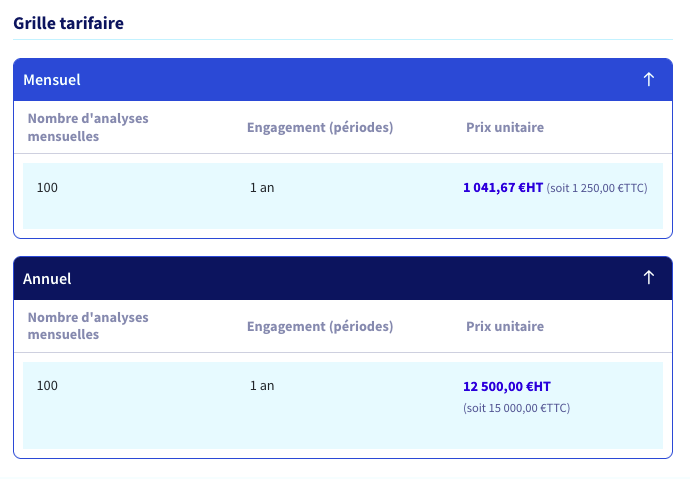Click the Annuel accordion header
Screen dimensions: 690x479
coord(343,278)
